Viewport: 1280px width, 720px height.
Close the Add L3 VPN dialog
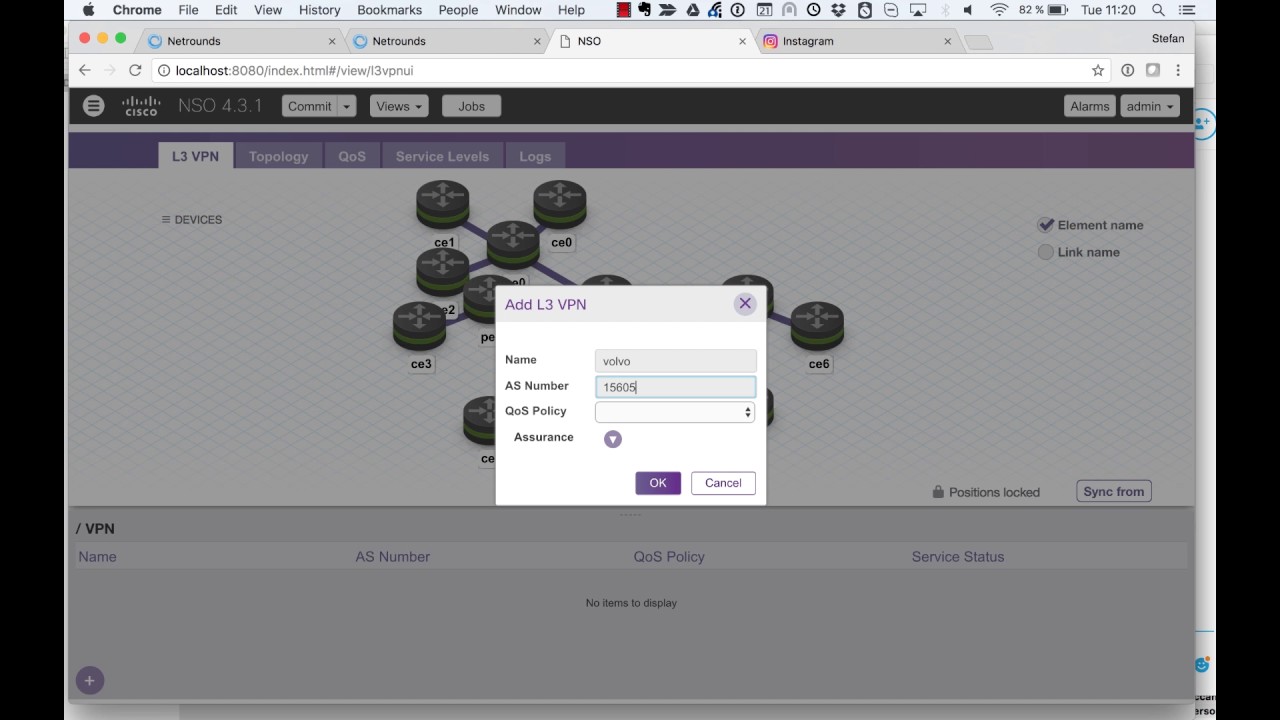pyautogui.click(x=745, y=304)
